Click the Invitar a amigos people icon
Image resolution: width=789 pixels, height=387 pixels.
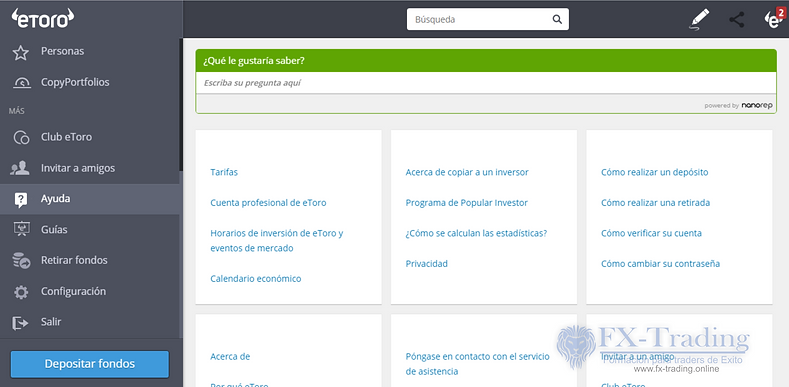coord(20,168)
